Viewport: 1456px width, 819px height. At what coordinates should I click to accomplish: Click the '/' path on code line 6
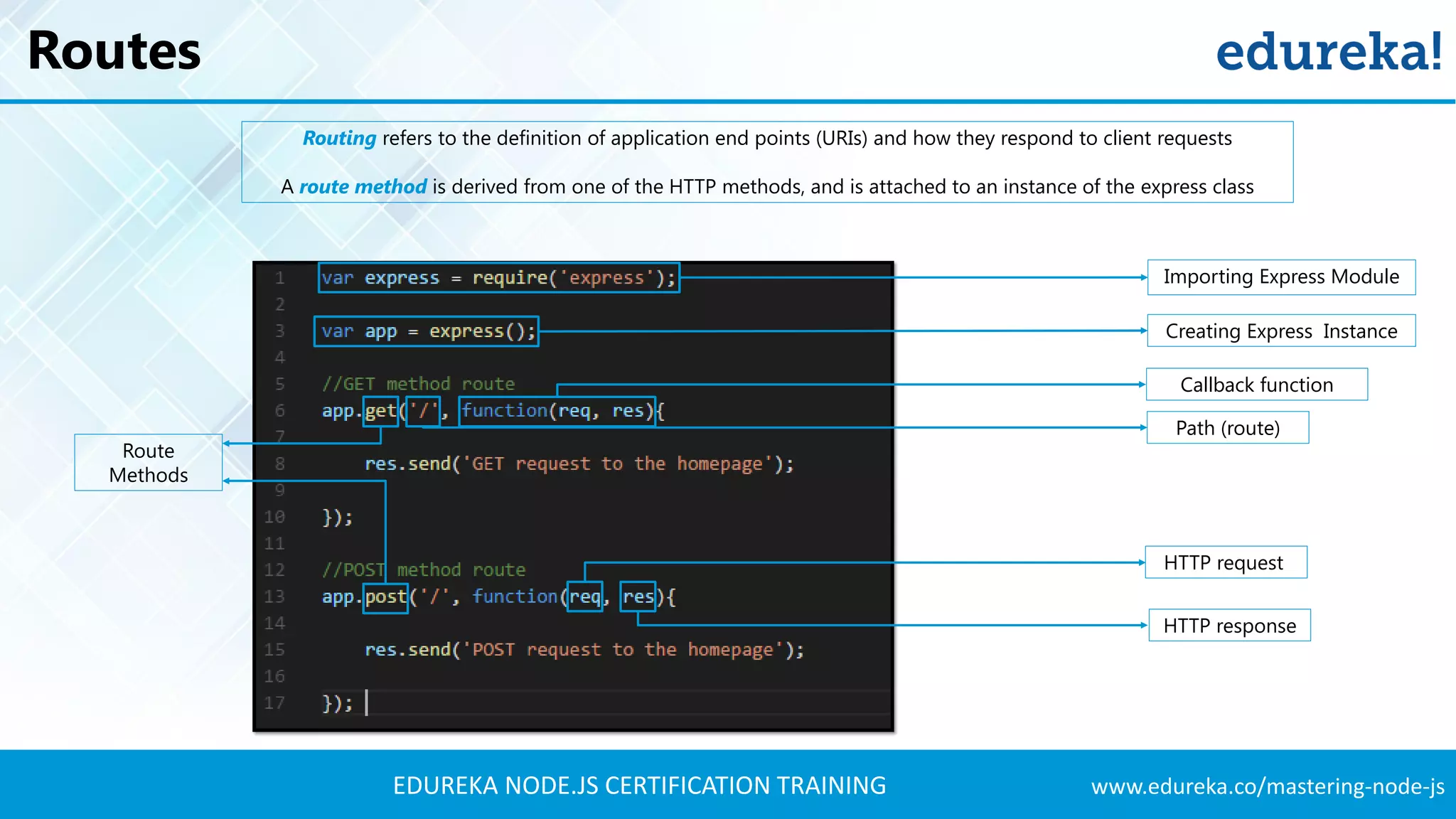point(424,411)
